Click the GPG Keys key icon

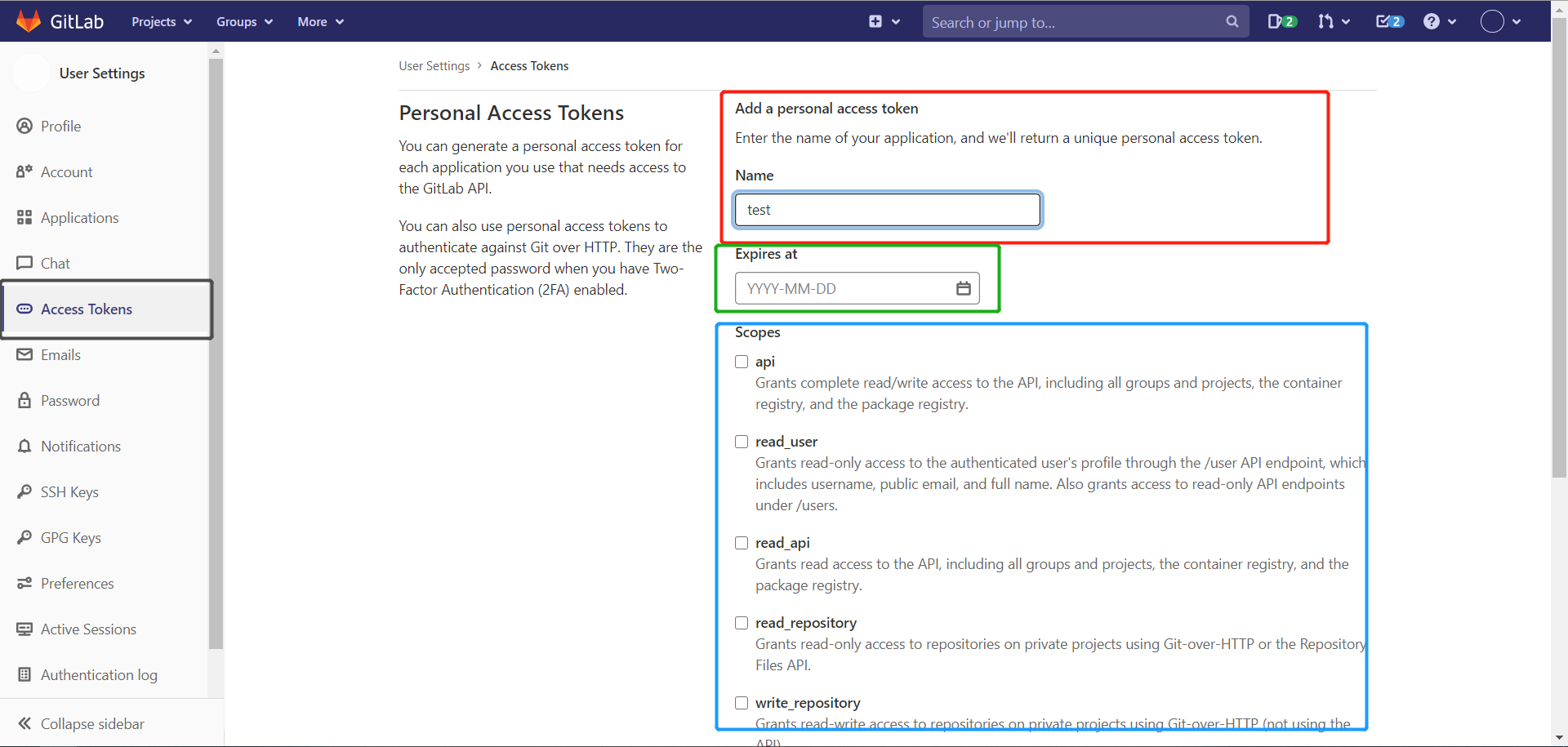point(24,538)
